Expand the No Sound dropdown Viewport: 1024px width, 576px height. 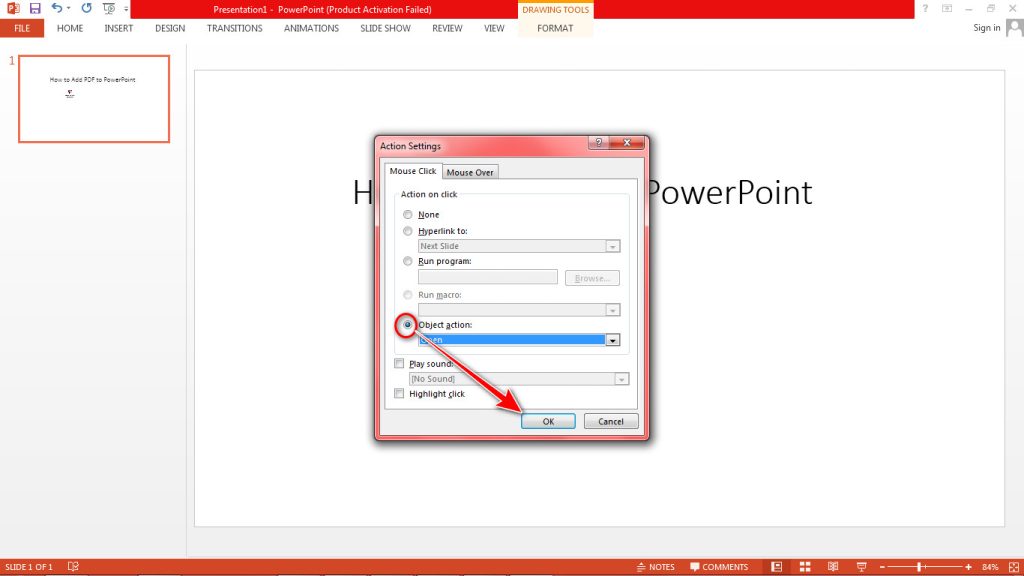622,378
